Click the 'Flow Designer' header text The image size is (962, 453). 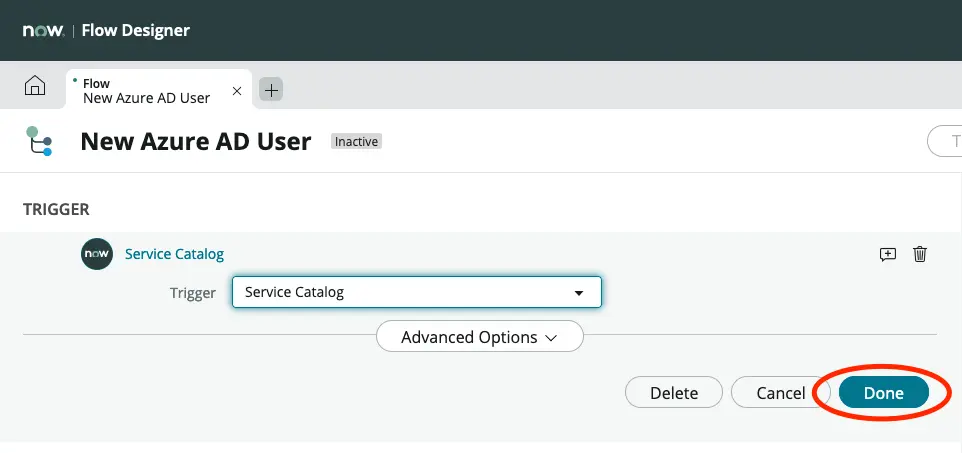point(136,30)
